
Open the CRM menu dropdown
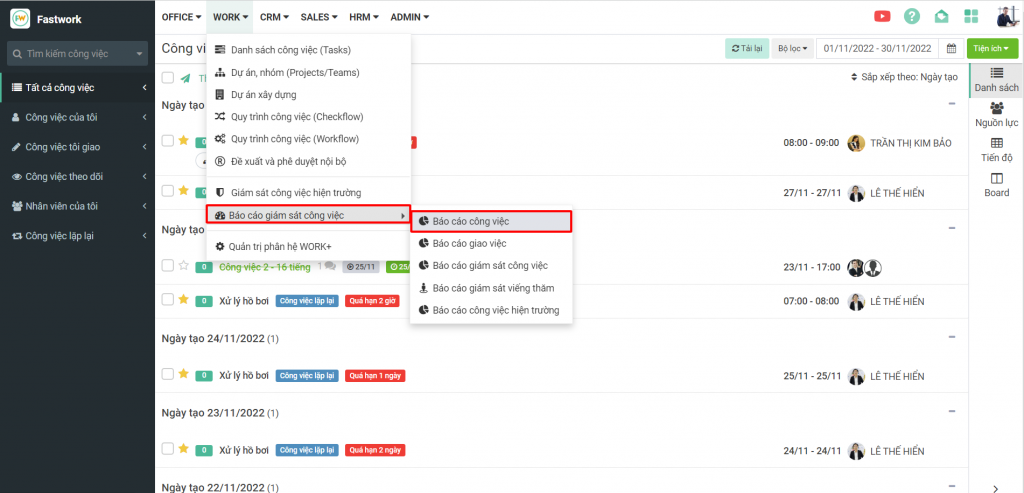click(274, 17)
